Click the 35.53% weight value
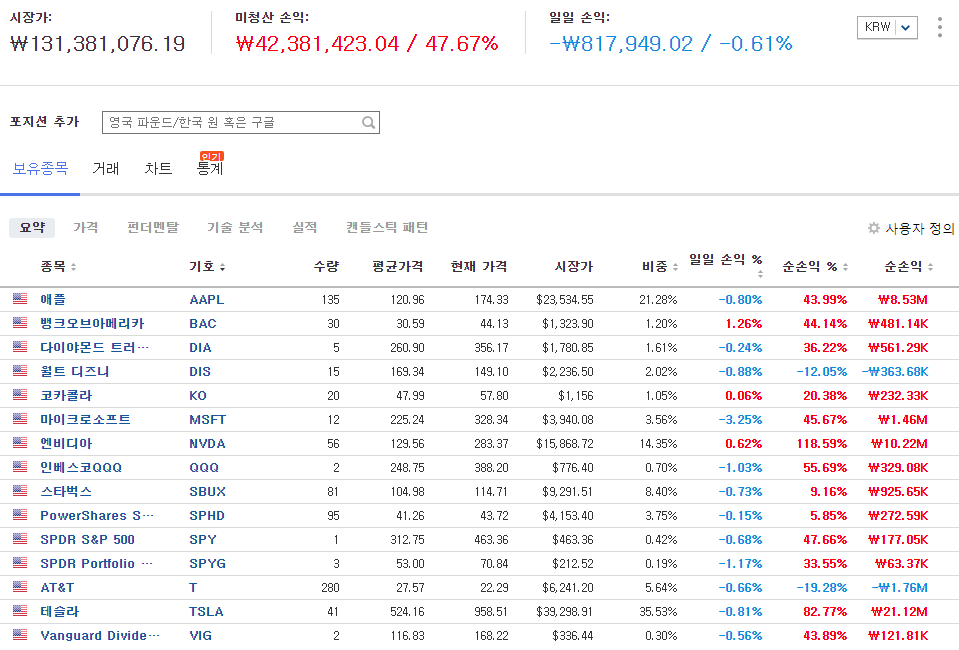 click(x=658, y=611)
